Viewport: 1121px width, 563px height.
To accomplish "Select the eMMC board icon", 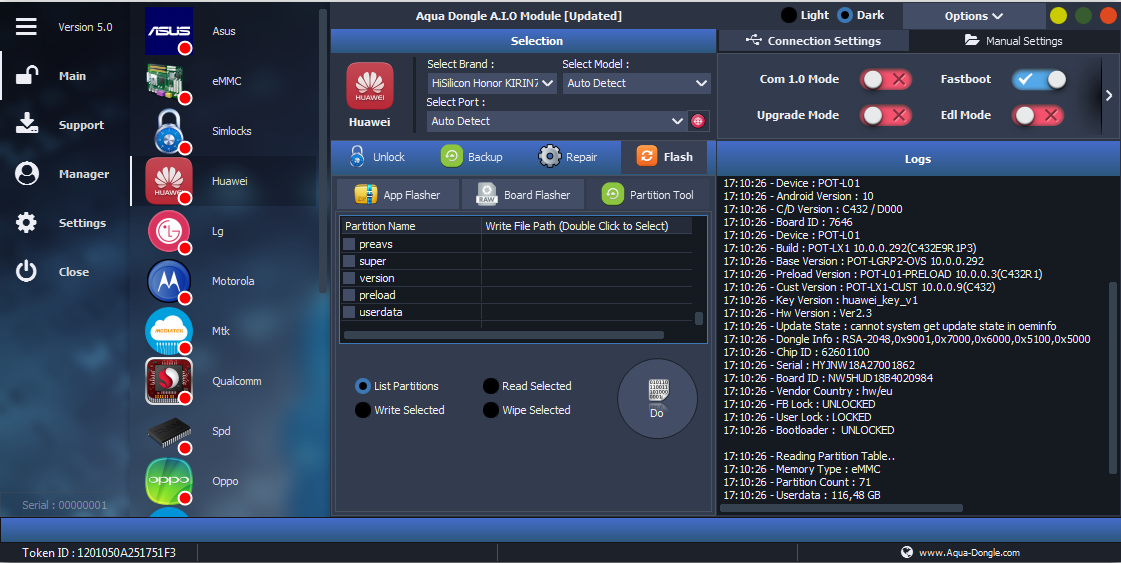I will (x=167, y=81).
